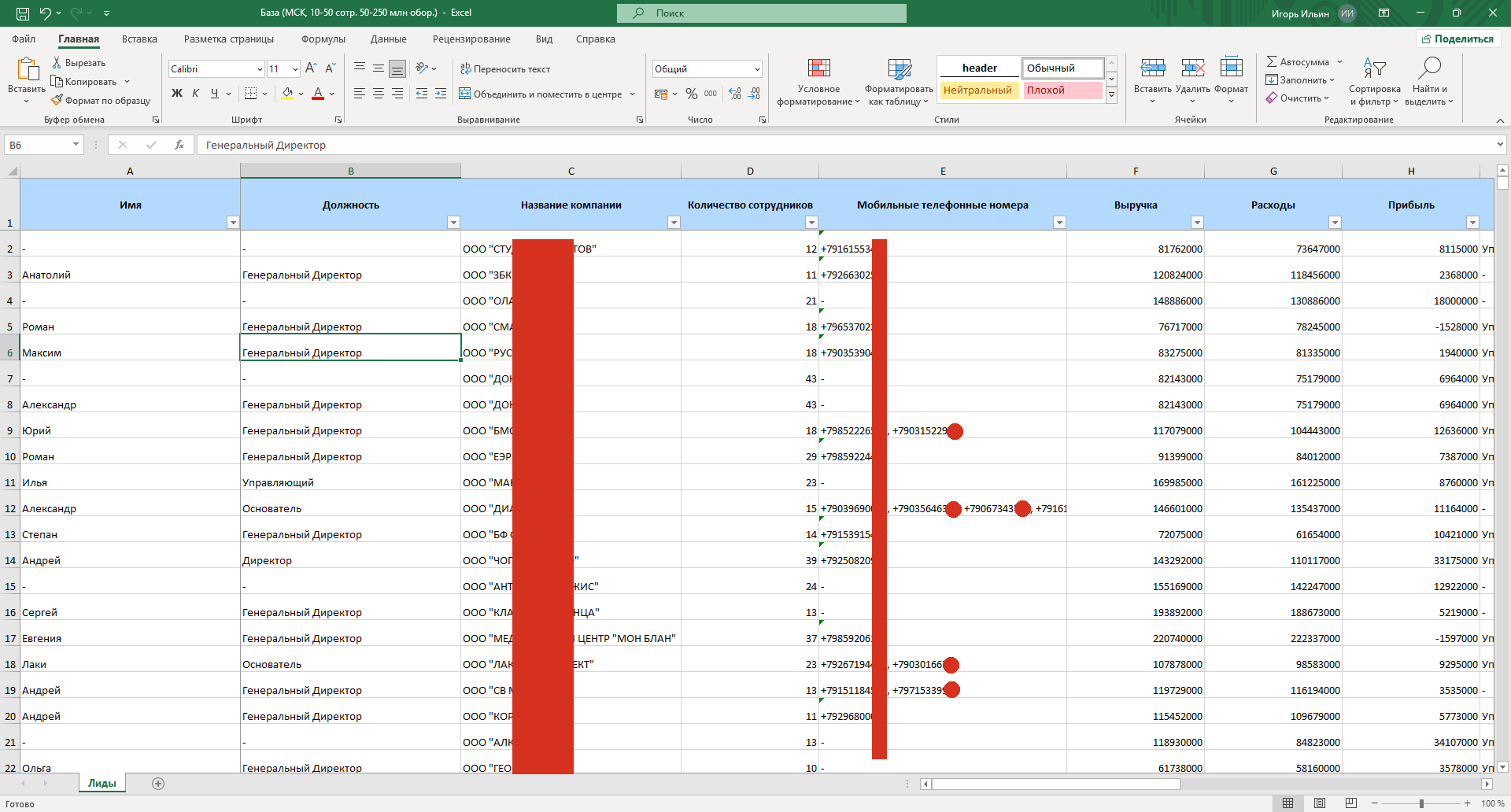Click the Поделиться share button
Screen dimensions: 1511x812
click(x=1457, y=39)
